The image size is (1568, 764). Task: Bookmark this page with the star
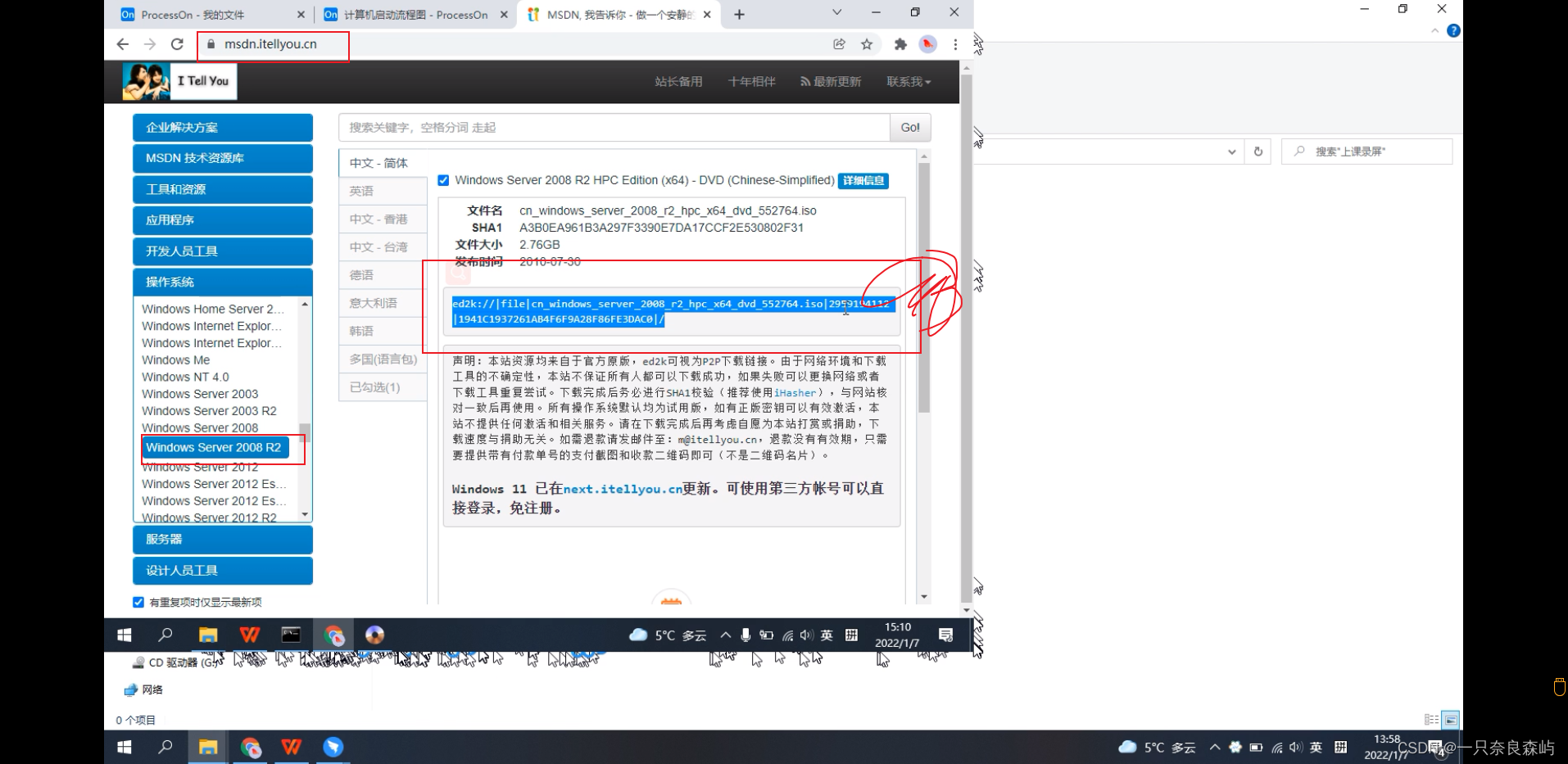click(x=867, y=44)
